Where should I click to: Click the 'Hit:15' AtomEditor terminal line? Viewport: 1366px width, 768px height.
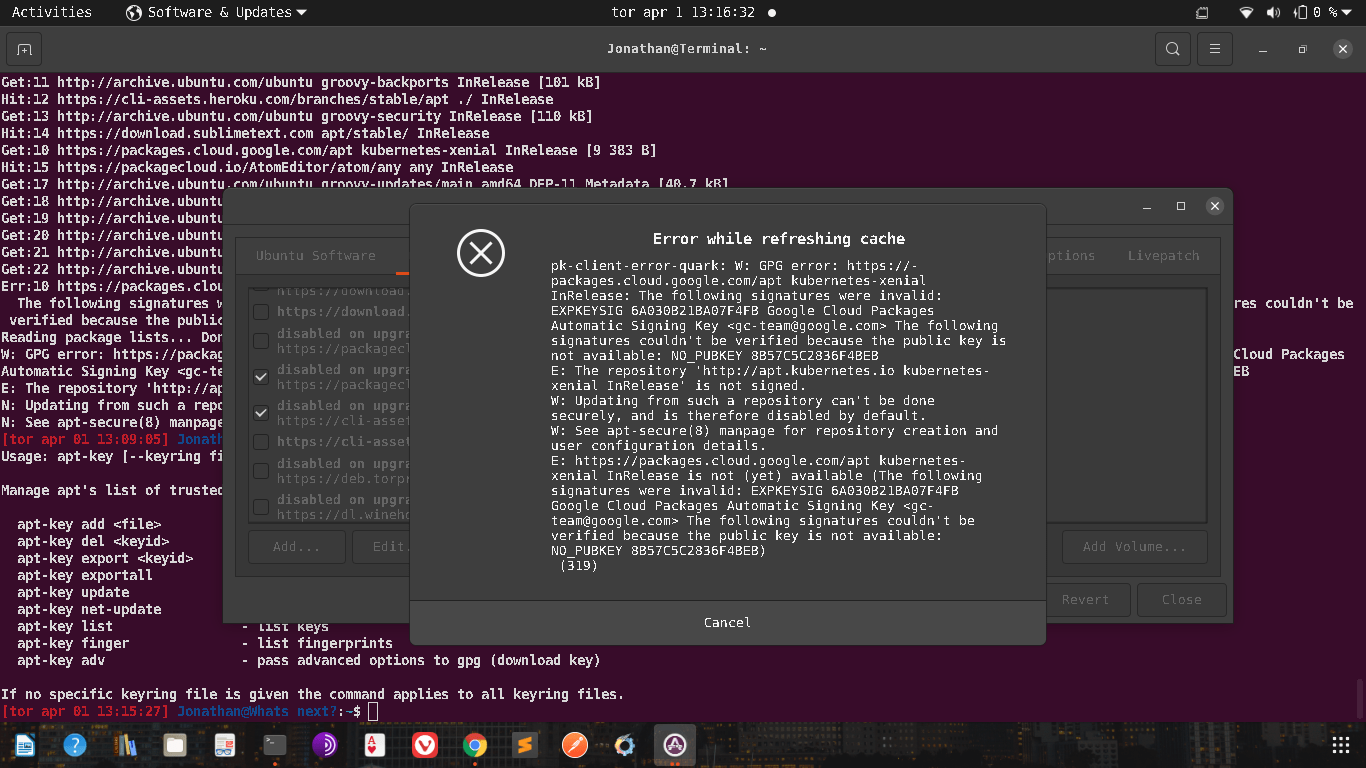(257, 167)
